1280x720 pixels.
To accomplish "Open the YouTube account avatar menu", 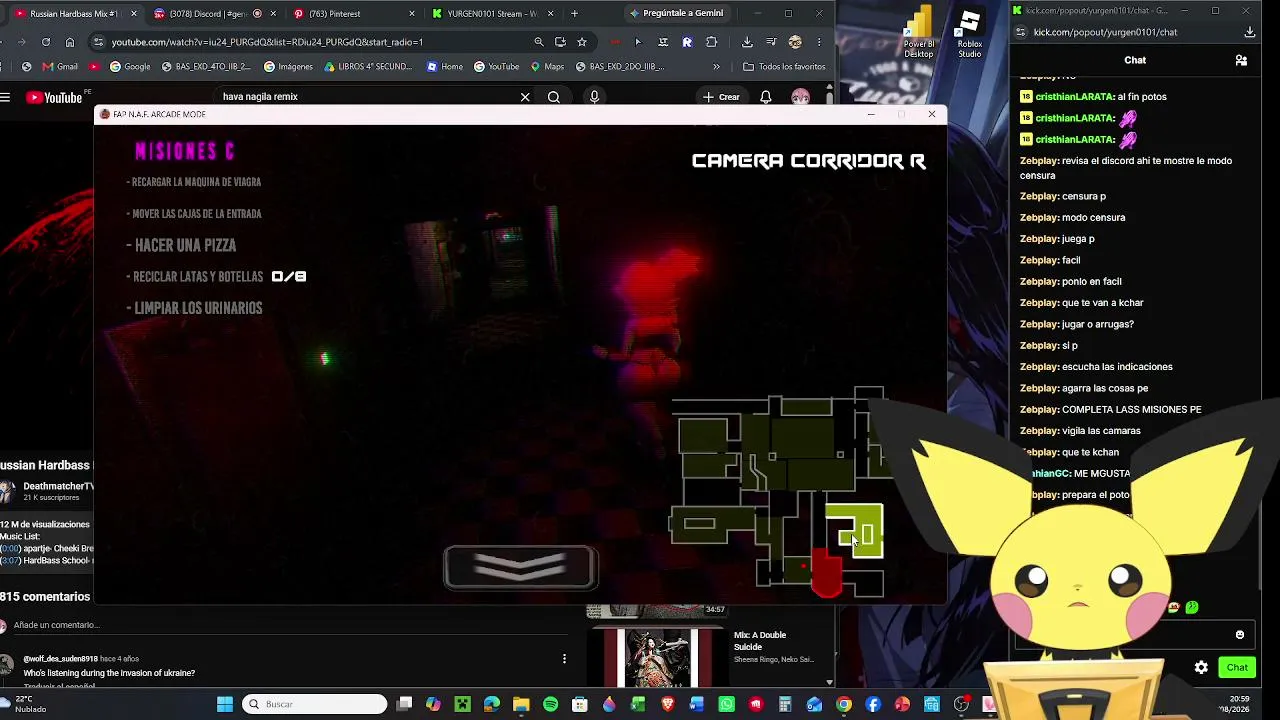I will coord(800,97).
